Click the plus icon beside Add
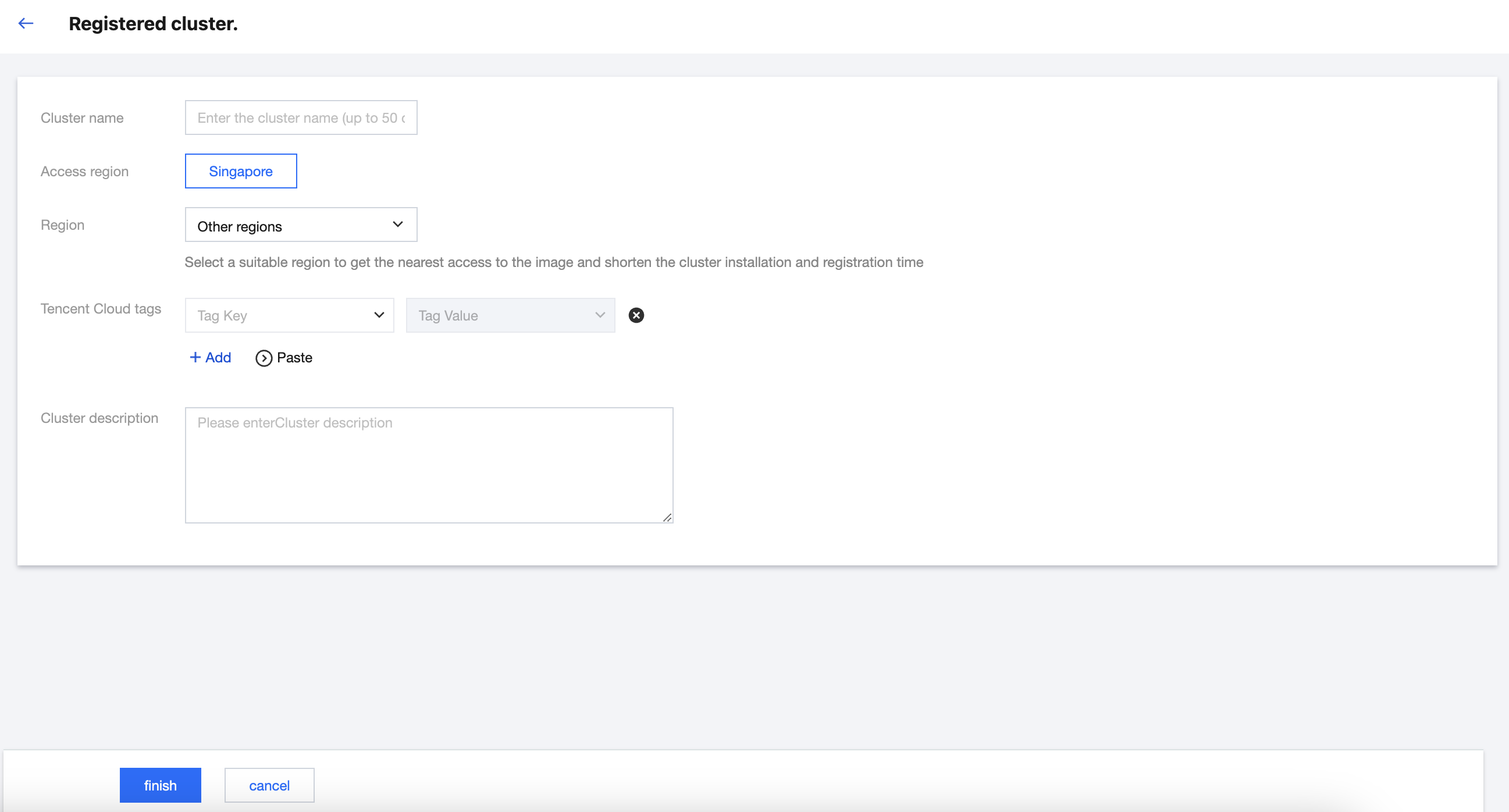This screenshot has height=812, width=1509. point(195,357)
